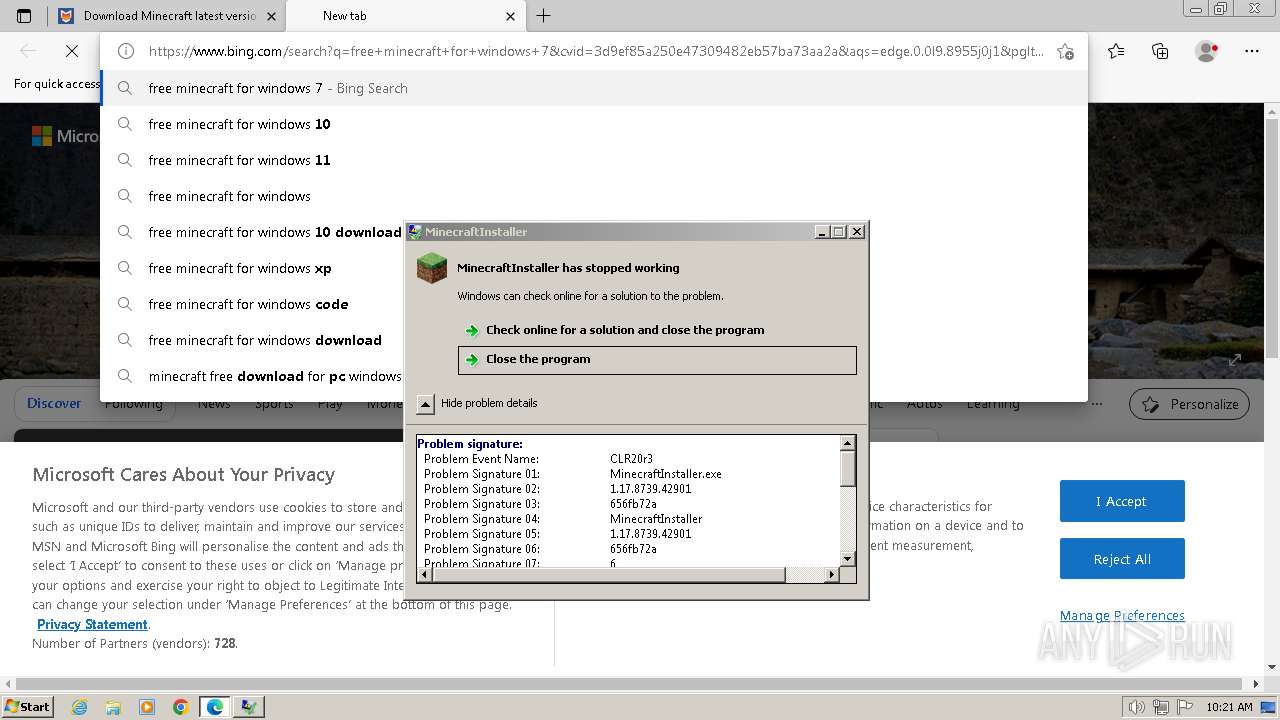Expand the background image on New tab page
1280x720 pixels.
pos(1235,359)
